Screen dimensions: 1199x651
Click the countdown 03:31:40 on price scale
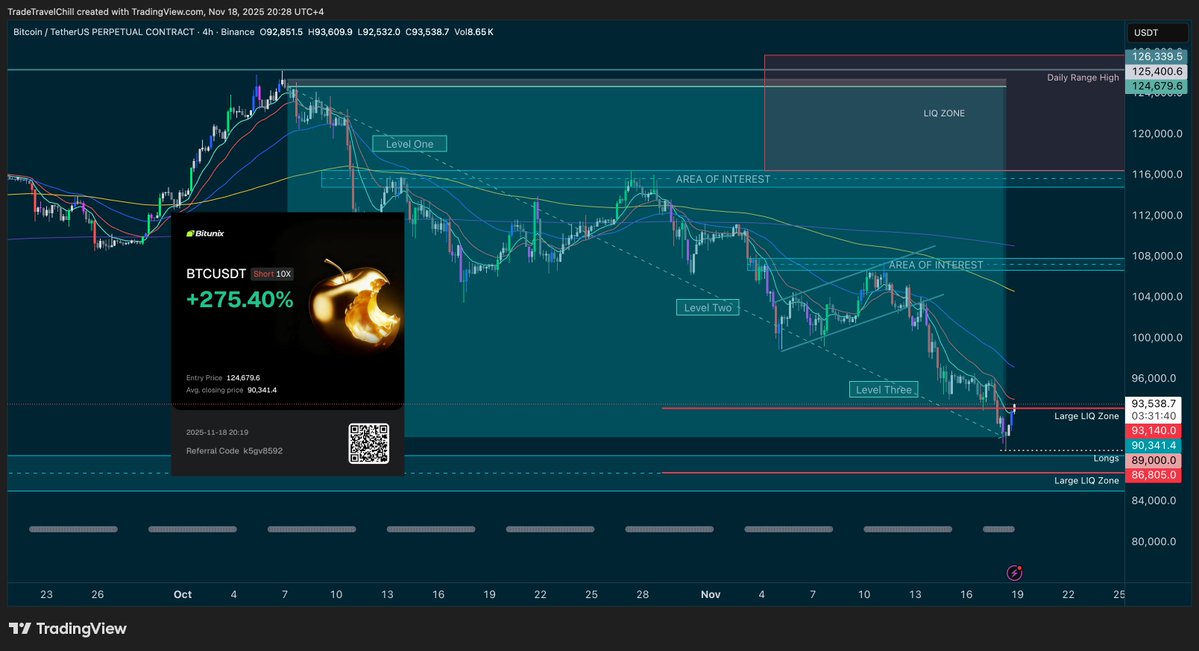[1154, 416]
